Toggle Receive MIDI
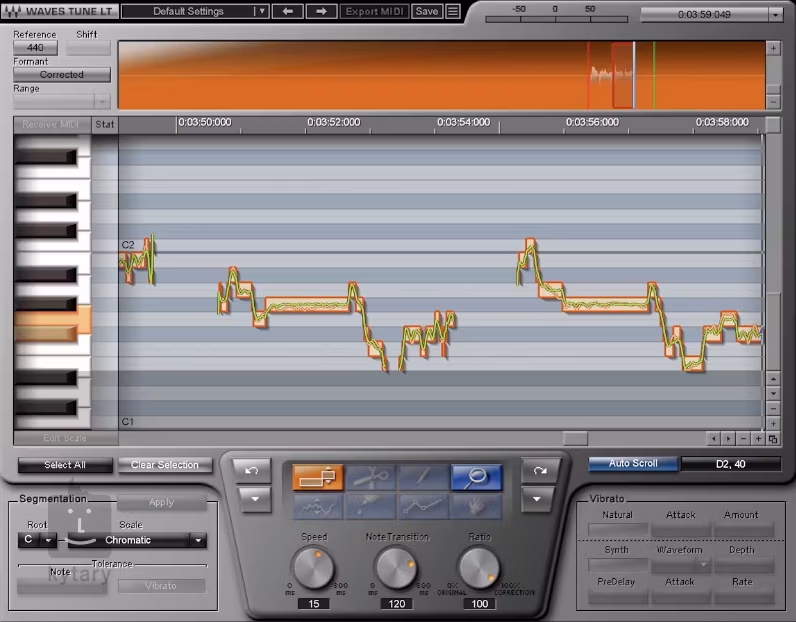 click(x=52, y=124)
